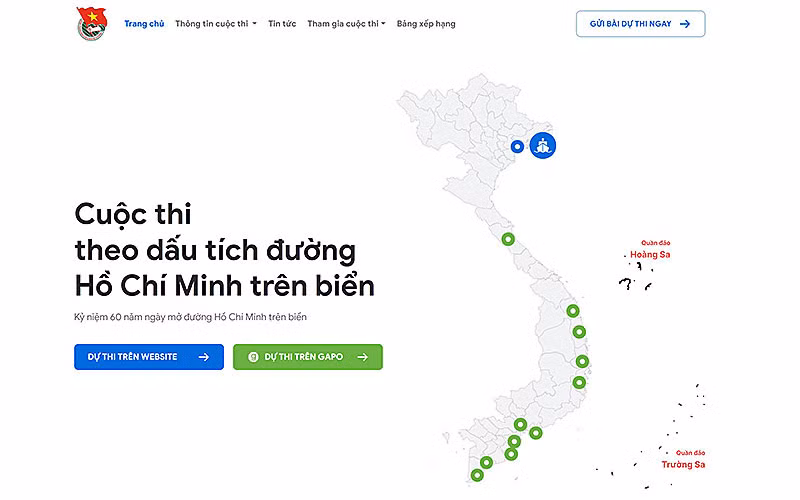Image resolution: width=800 pixels, height=500 pixels.
Task: Expand the Thông tin cuộc thi dropdown
Action: click(x=216, y=23)
